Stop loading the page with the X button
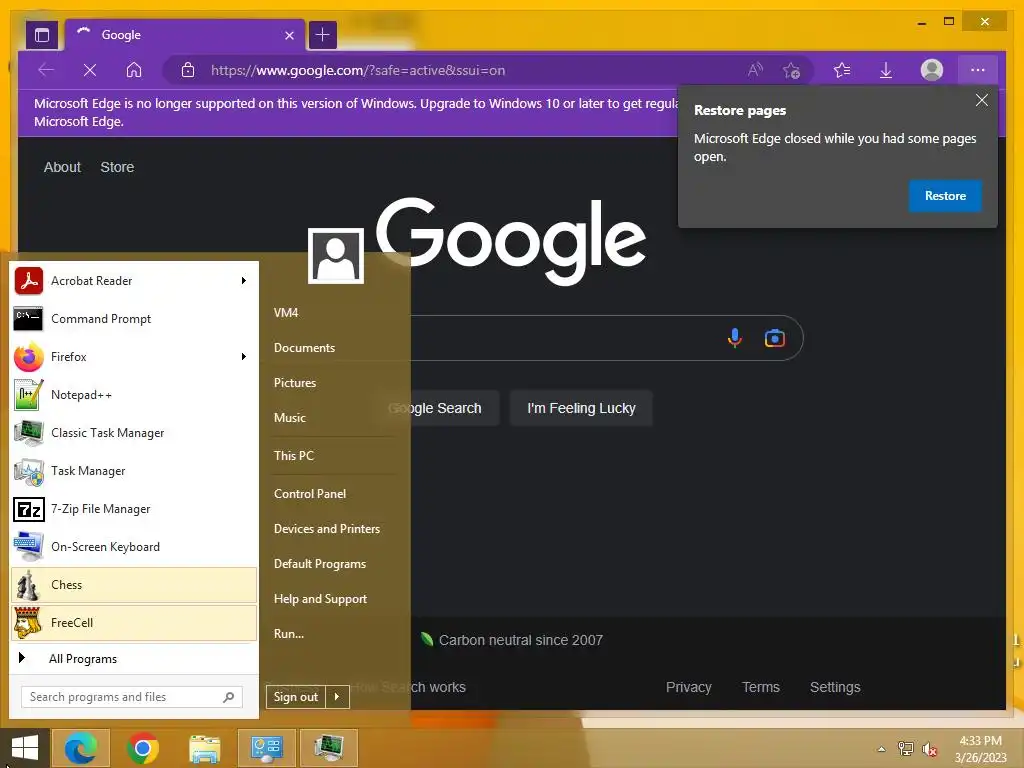 [x=90, y=70]
